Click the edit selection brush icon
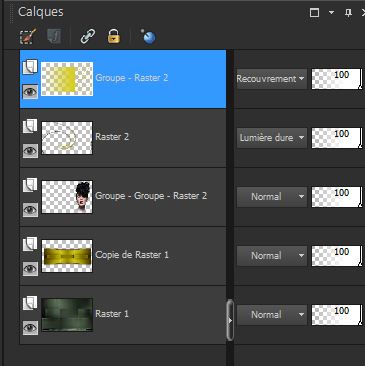Viewport: 365px width, 366px height. [28, 36]
